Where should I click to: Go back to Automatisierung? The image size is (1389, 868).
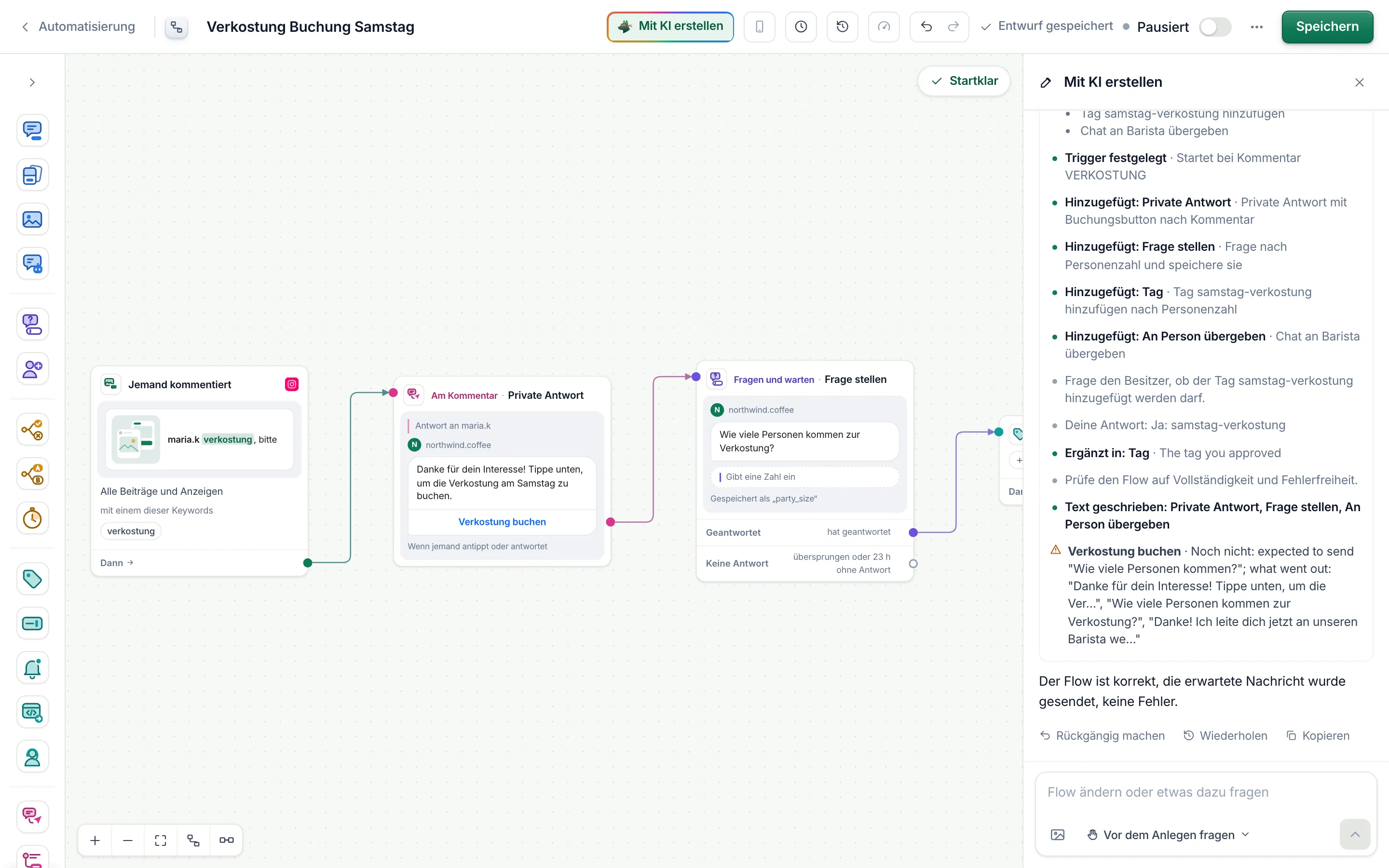point(79,27)
